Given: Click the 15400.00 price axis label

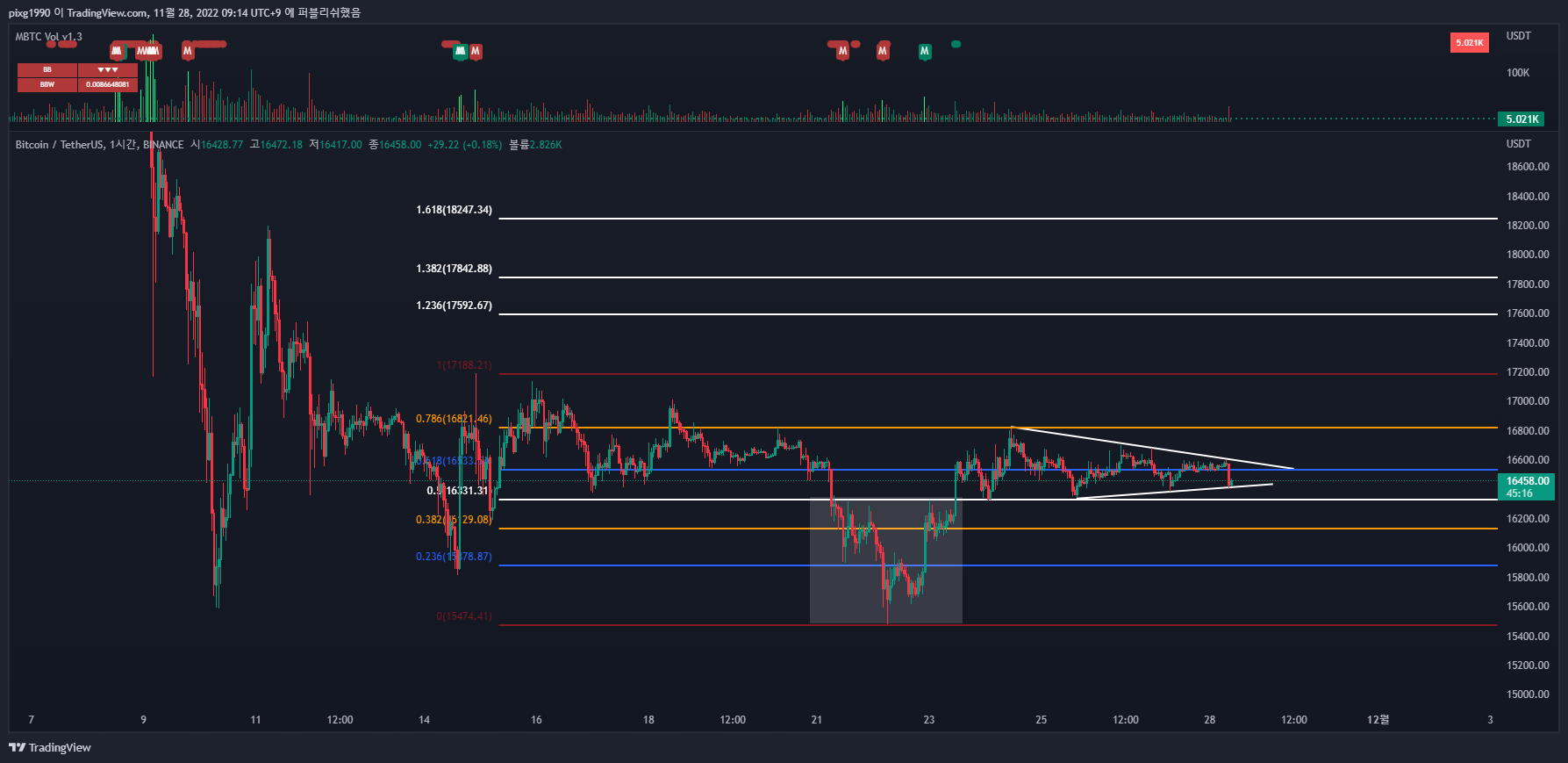Looking at the screenshot, I should [x=1528, y=637].
